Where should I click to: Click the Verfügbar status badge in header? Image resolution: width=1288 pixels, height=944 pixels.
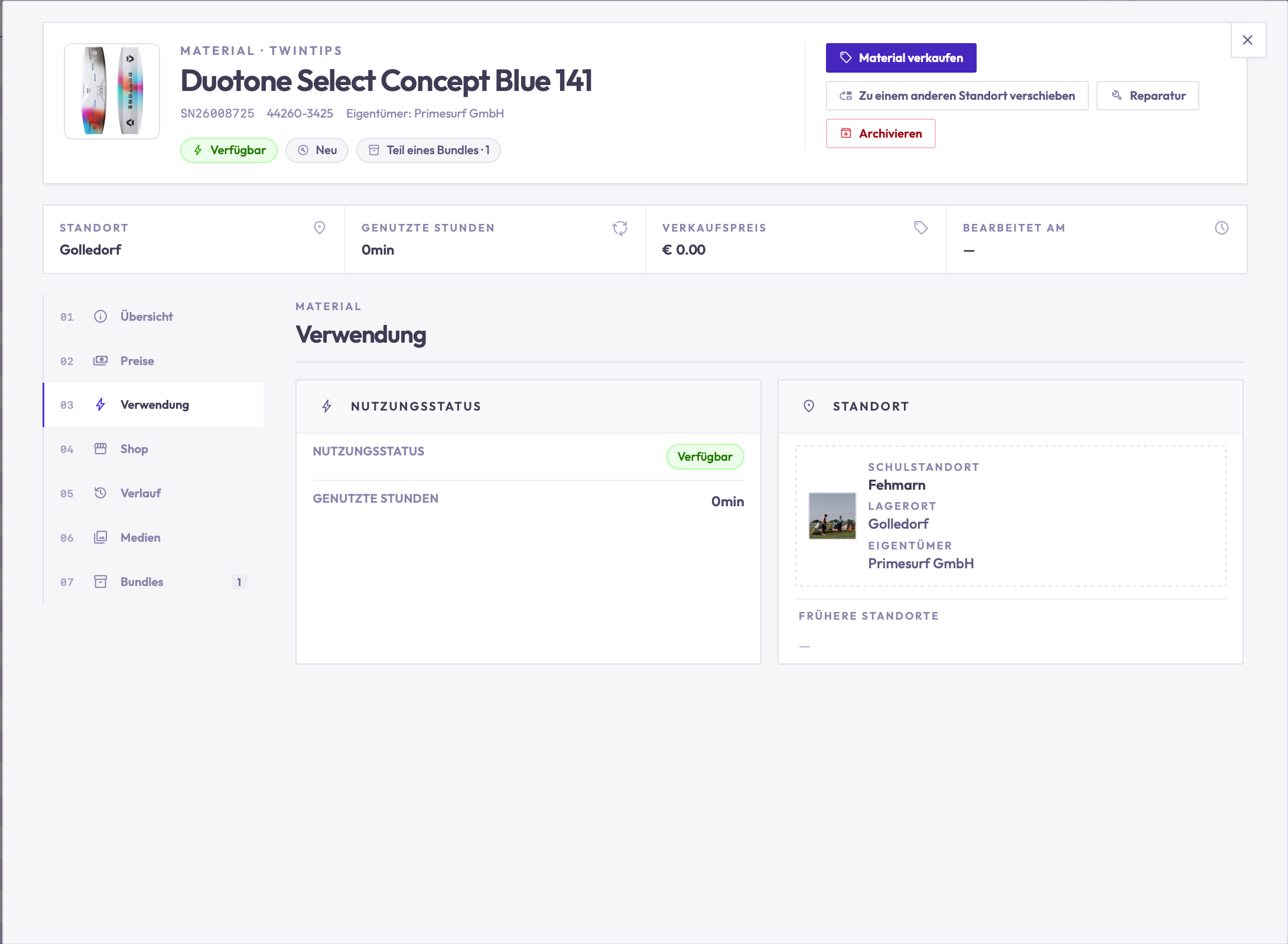(x=229, y=150)
